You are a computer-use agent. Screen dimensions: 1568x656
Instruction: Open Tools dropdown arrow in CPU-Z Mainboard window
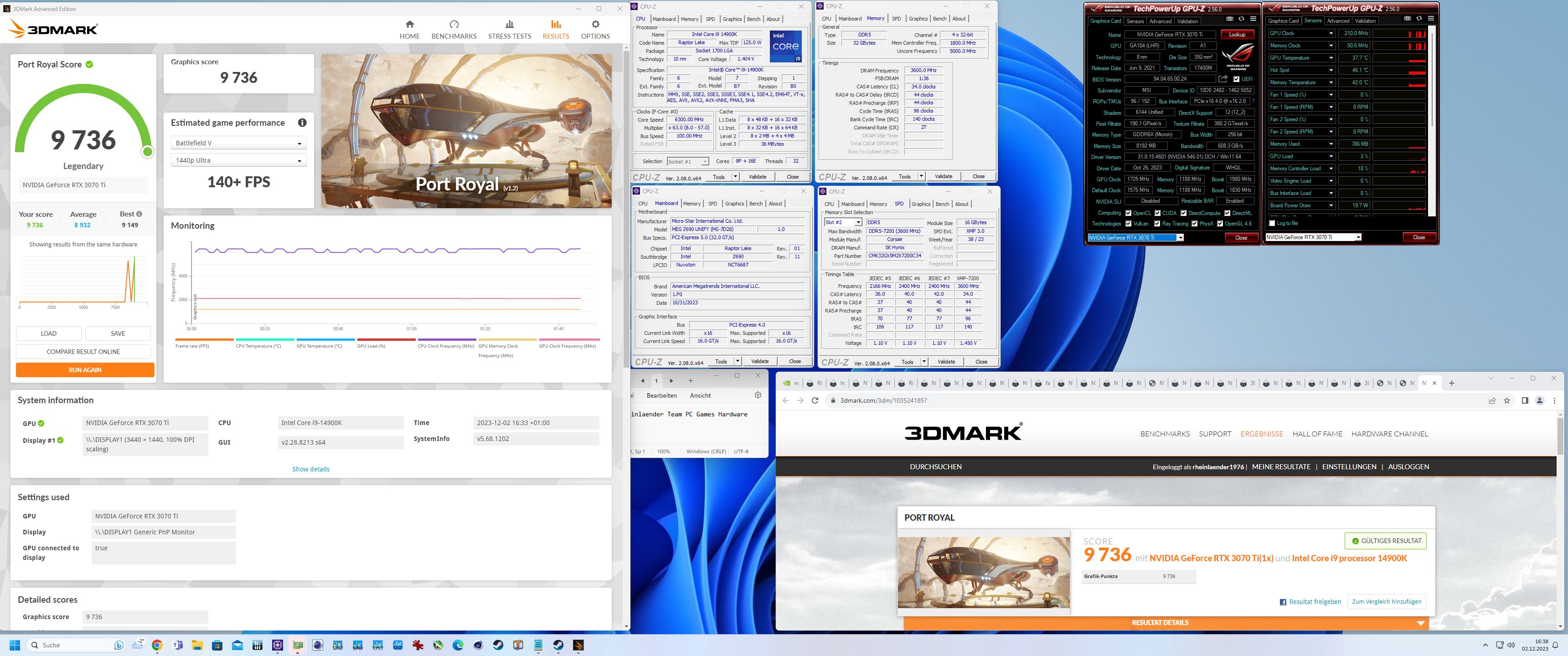(x=737, y=361)
